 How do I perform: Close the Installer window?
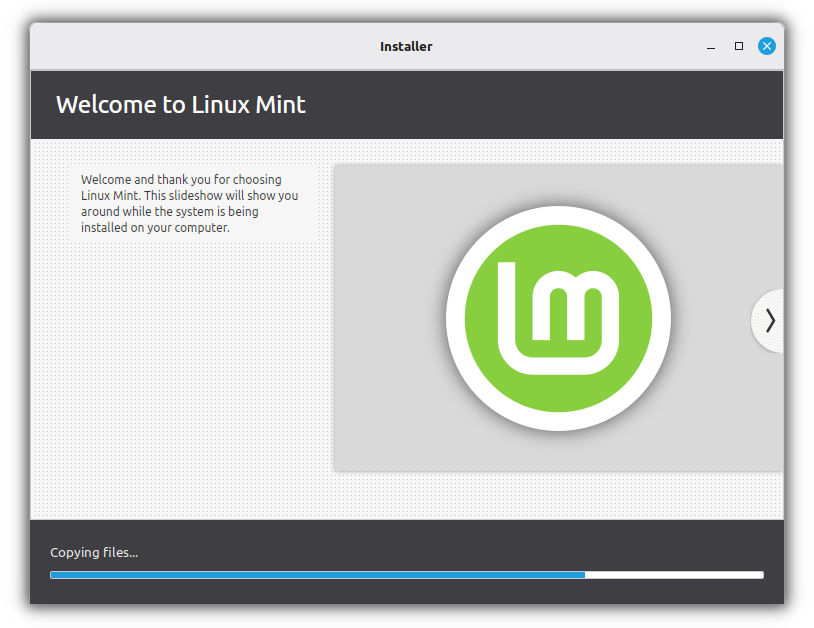pyautogui.click(x=767, y=46)
